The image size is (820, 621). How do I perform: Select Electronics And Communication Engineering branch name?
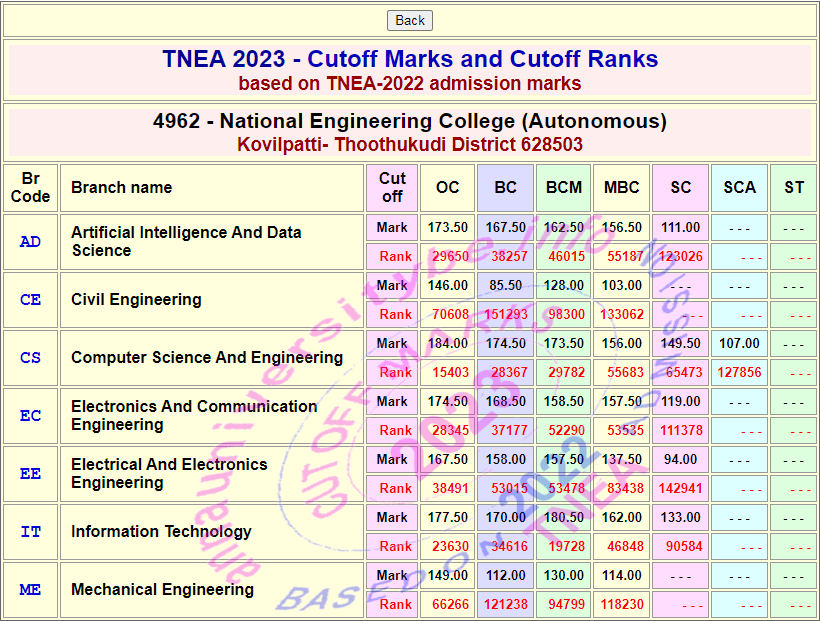(x=194, y=416)
